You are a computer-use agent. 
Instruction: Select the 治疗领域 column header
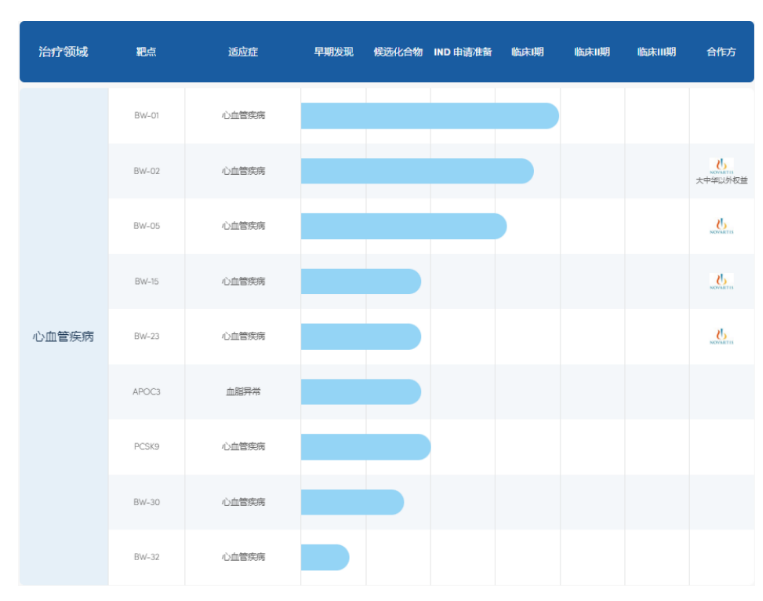(x=63, y=52)
